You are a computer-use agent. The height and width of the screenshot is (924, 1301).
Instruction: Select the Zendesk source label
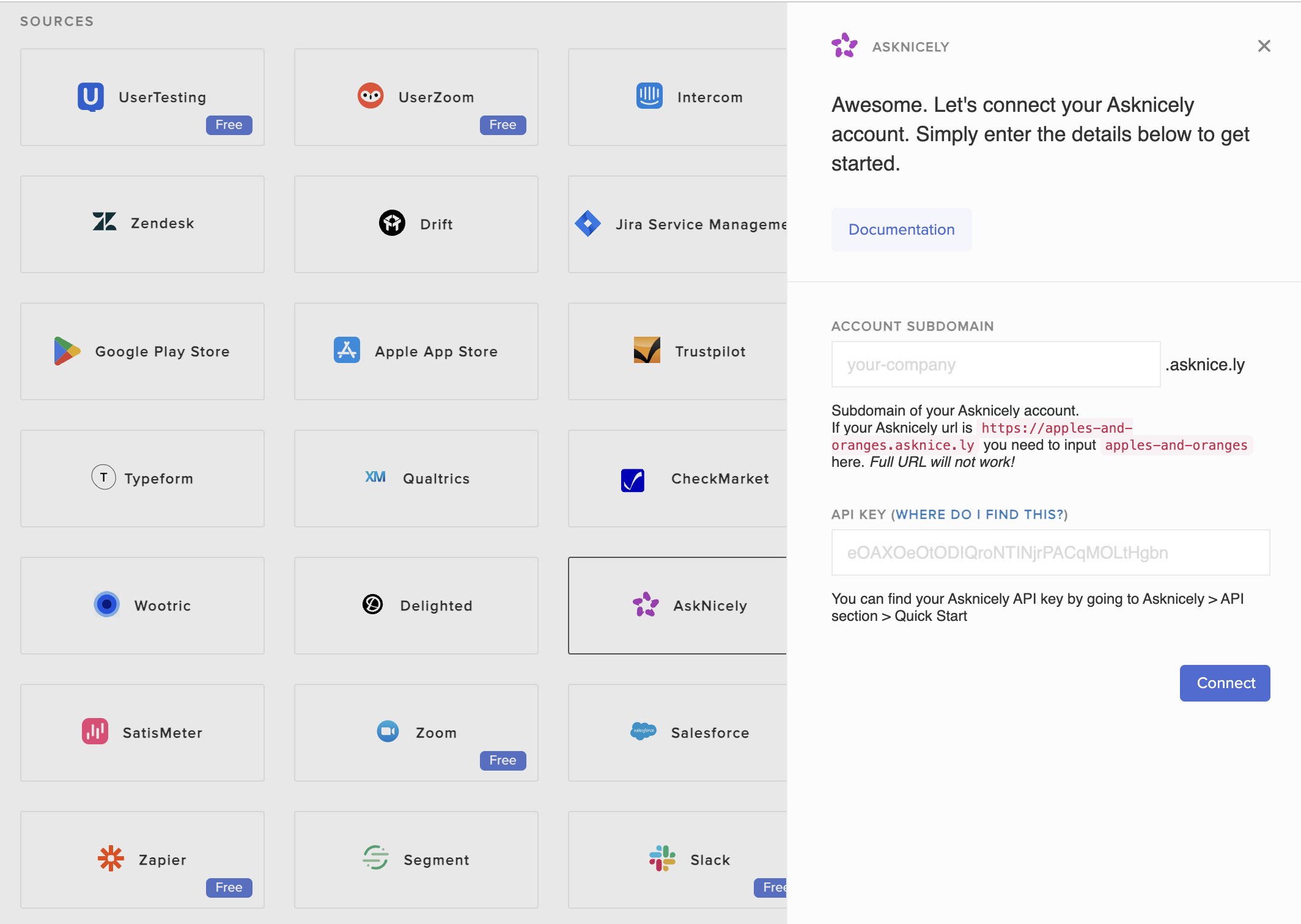pyautogui.click(x=162, y=223)
